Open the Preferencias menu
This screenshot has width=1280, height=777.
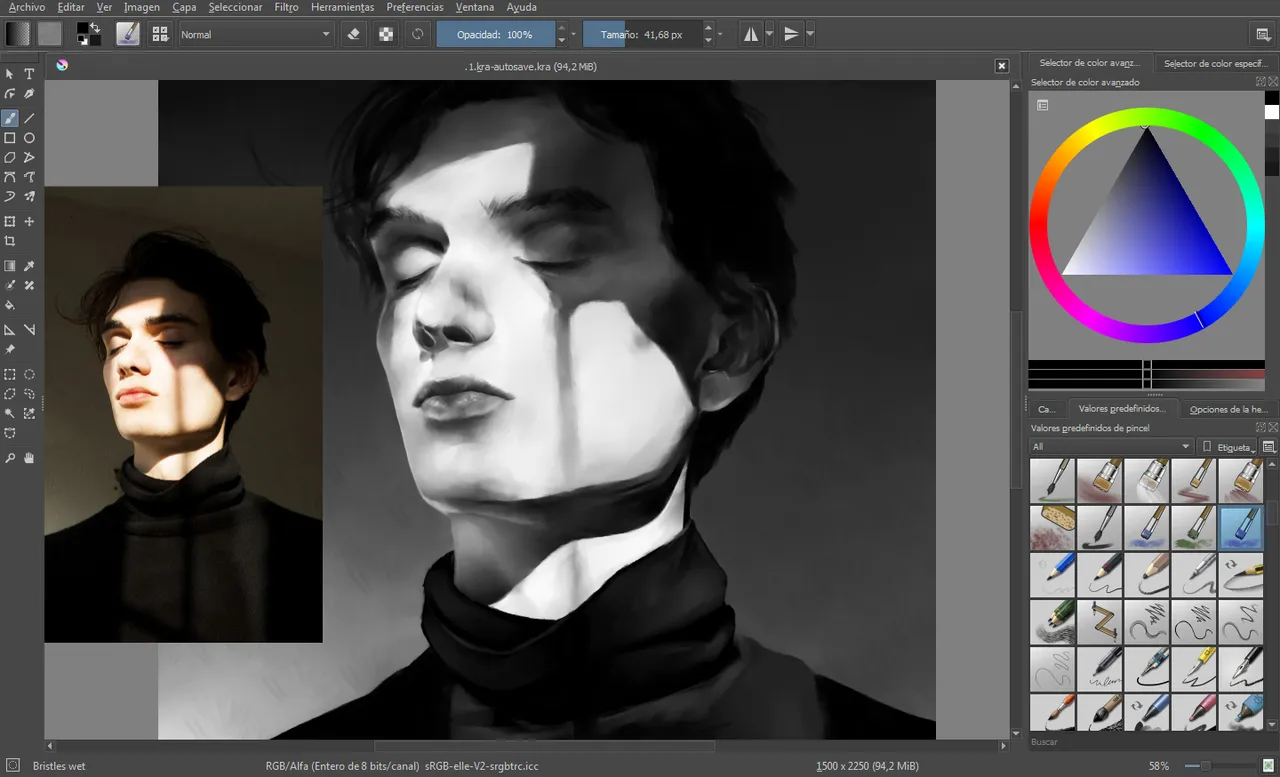click(415, 7)
